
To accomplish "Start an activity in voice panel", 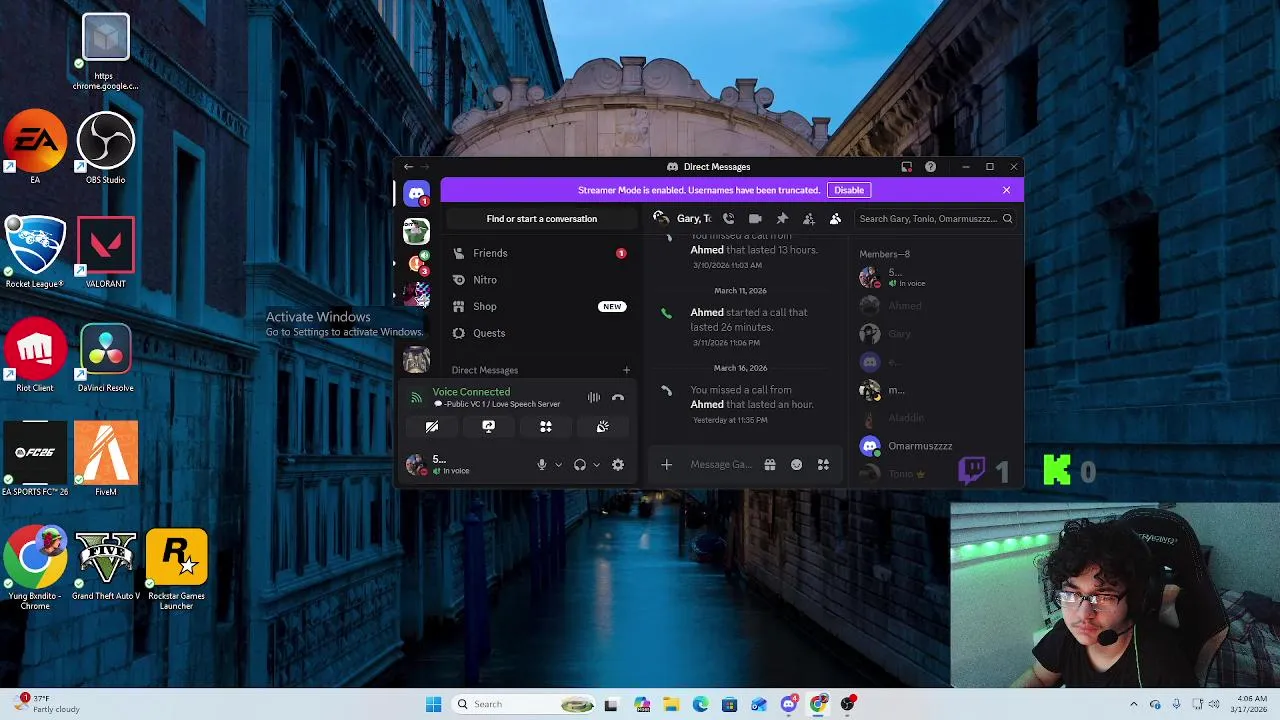I will pyautogui.click(x=546, y=426).
